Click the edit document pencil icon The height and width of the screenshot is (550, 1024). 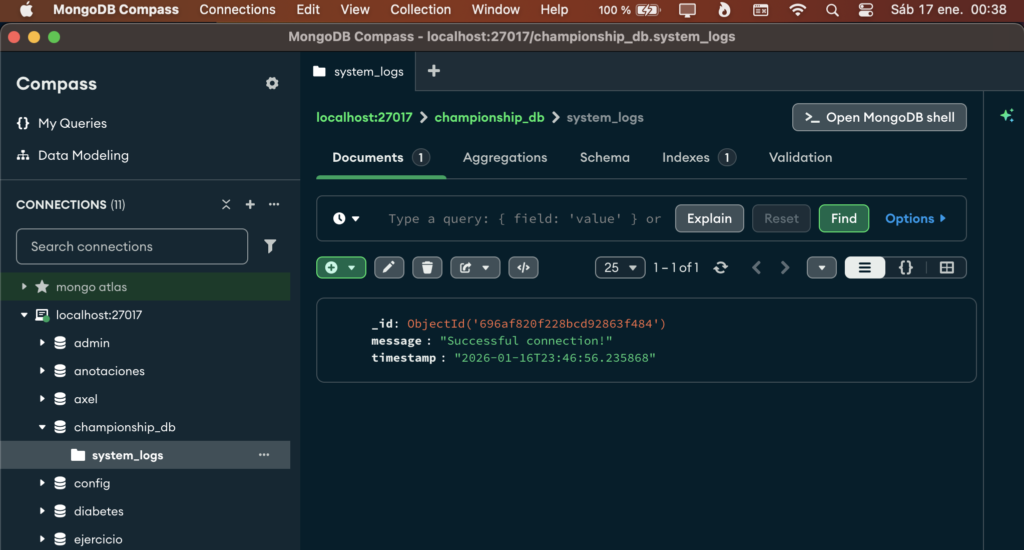(389, 268)
